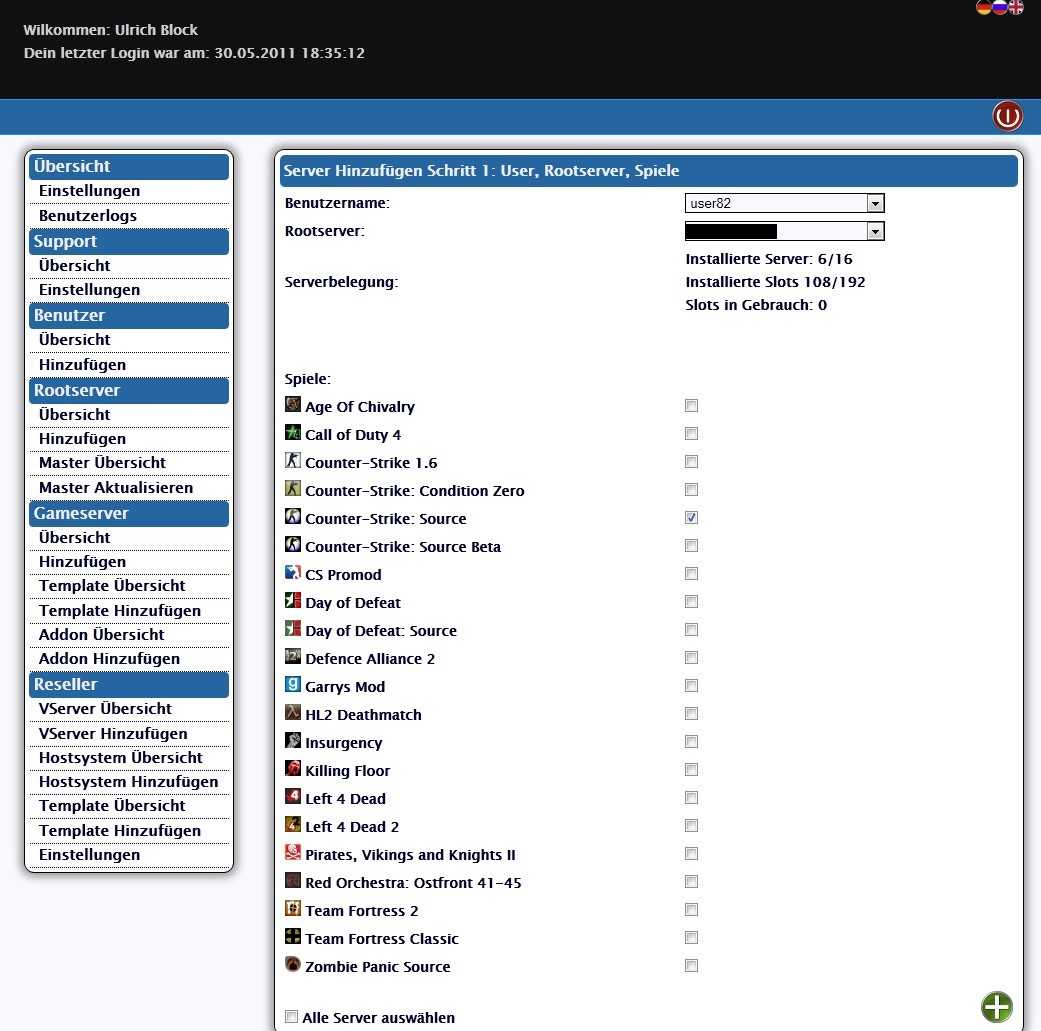Click the Zombie Panic Source icon

[x=293, y=964]
